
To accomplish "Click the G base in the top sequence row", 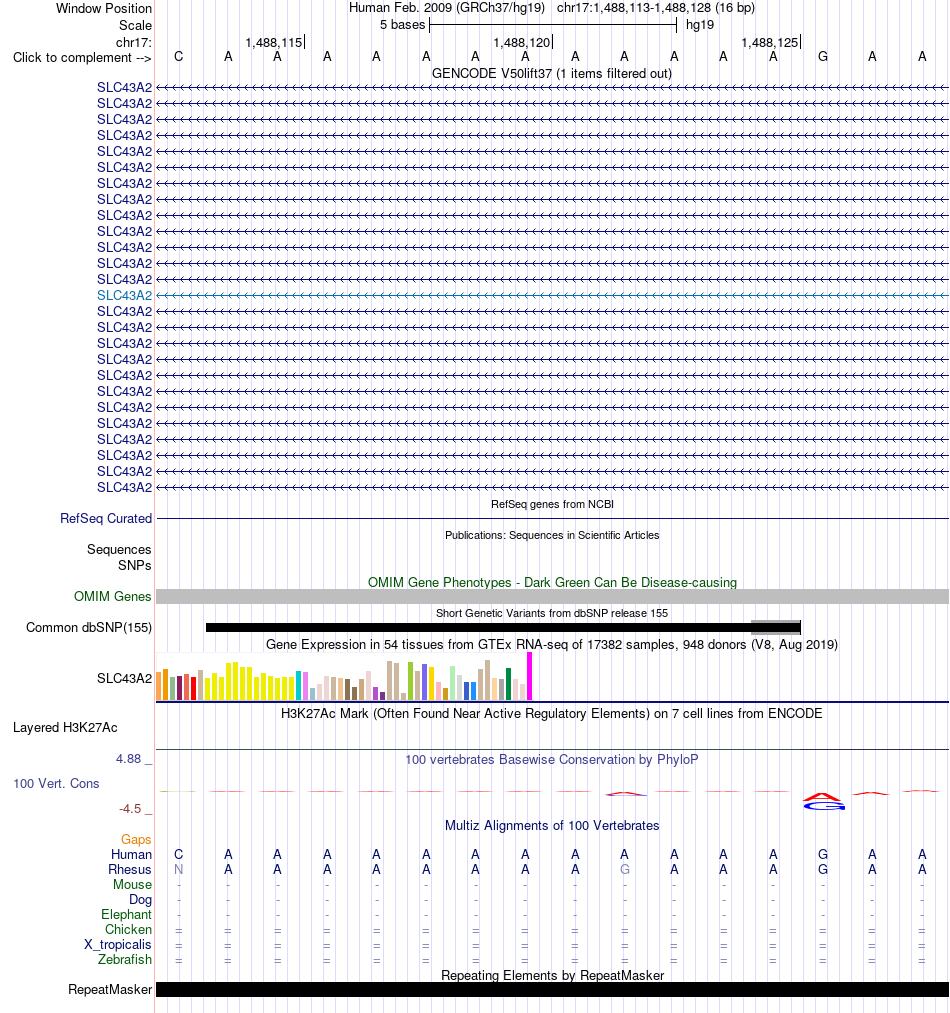I will 823,57.
